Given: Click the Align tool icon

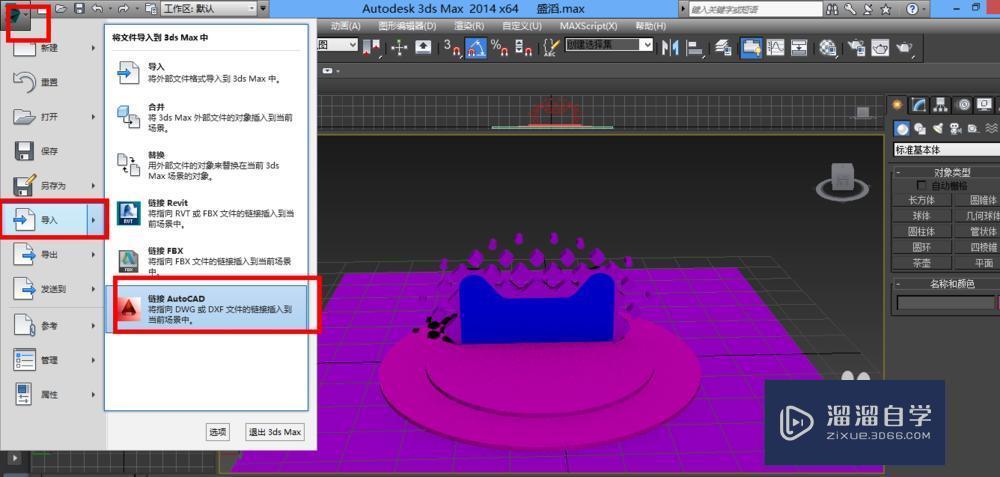Looking at the screenshot, I should [x=694, y=47].
